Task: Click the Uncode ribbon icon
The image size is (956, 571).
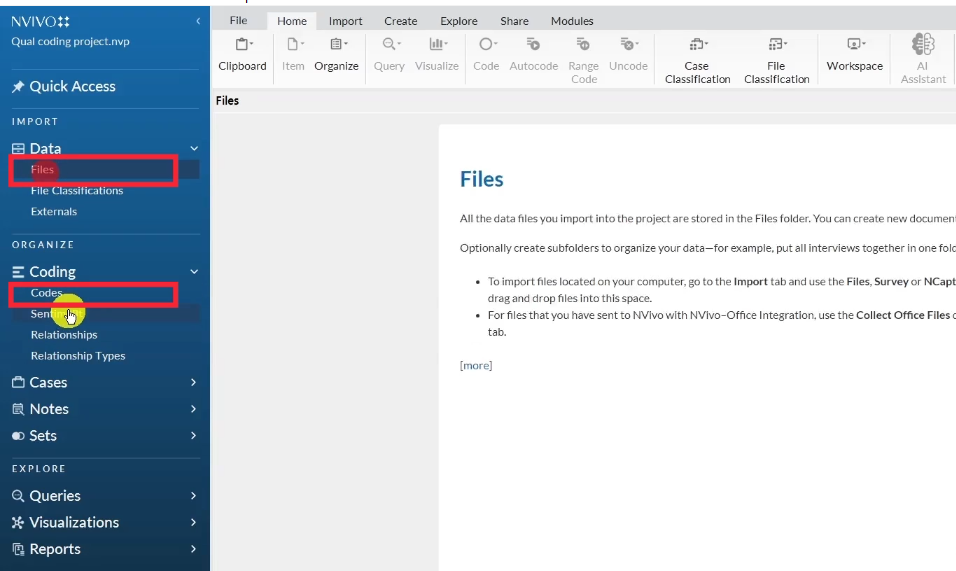Action: [628, 54]
